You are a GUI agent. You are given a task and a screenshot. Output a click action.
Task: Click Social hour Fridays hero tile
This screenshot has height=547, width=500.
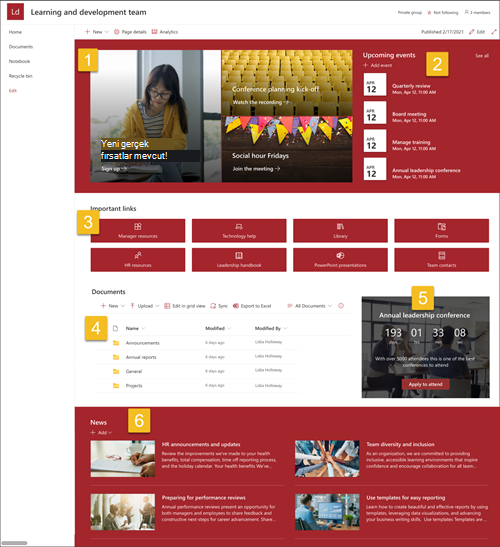287,149
